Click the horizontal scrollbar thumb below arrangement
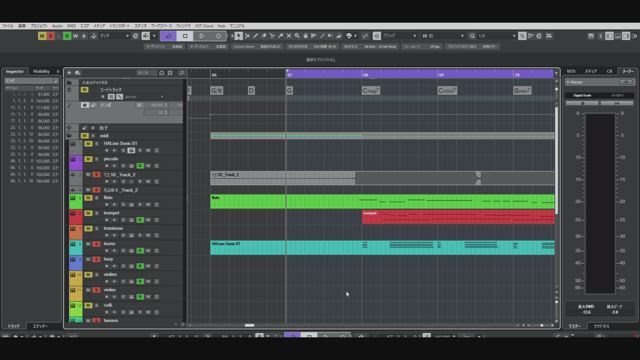The image size is (640, 360). click(x=249, y=325)
